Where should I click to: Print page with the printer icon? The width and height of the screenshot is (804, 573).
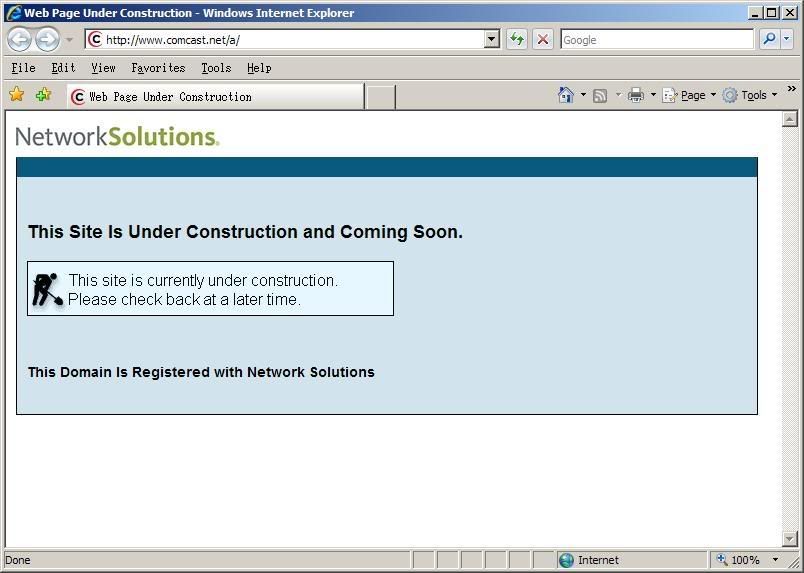[636, 95]
